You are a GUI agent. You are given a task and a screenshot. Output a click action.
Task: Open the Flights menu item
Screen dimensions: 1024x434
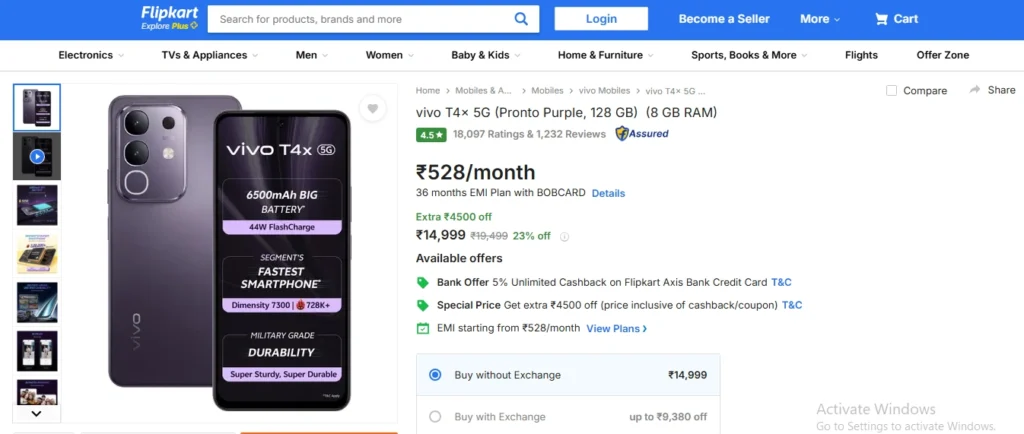click(x=860, y=55)
